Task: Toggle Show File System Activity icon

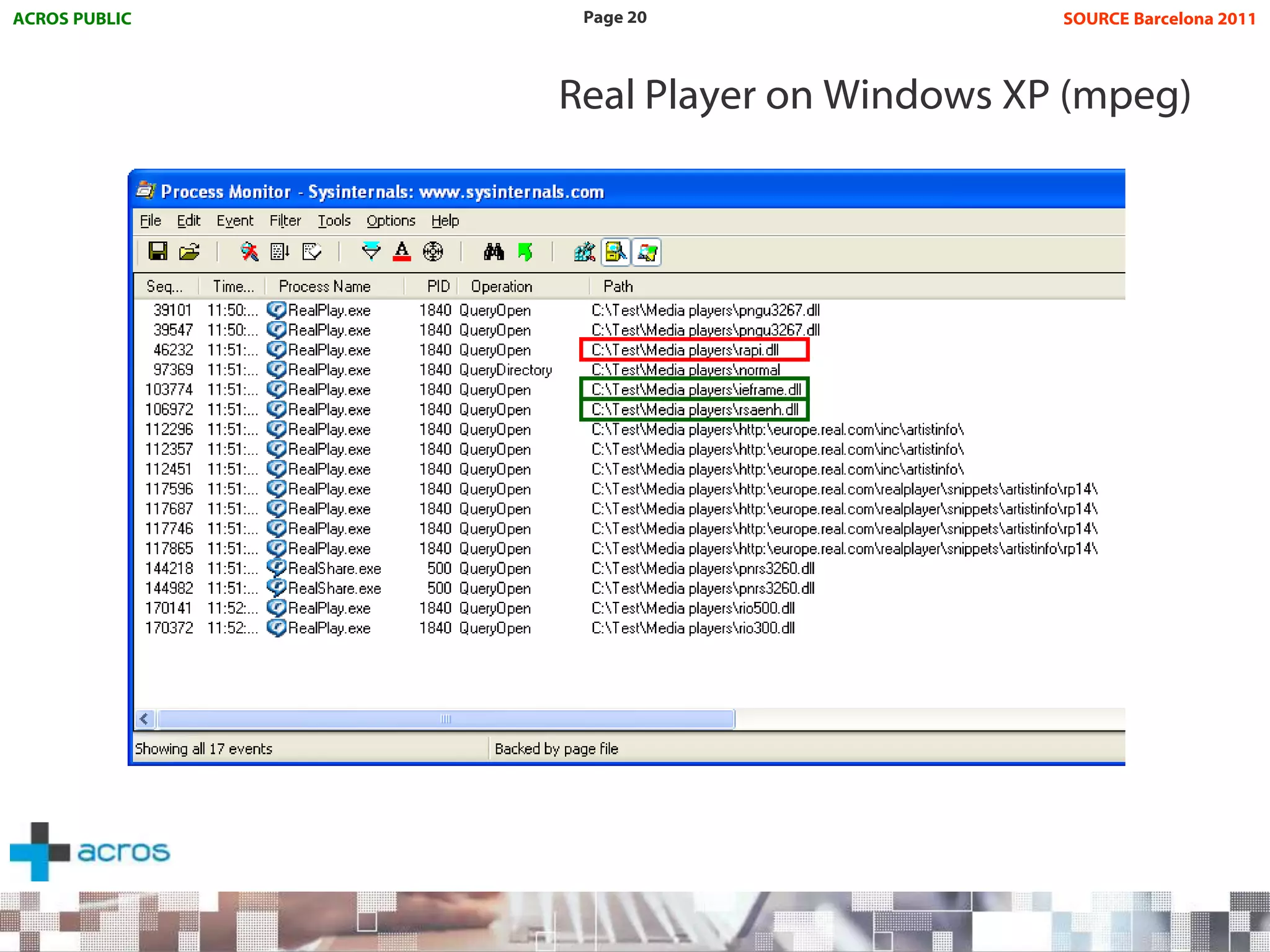Action: click(x=616, y=252)
